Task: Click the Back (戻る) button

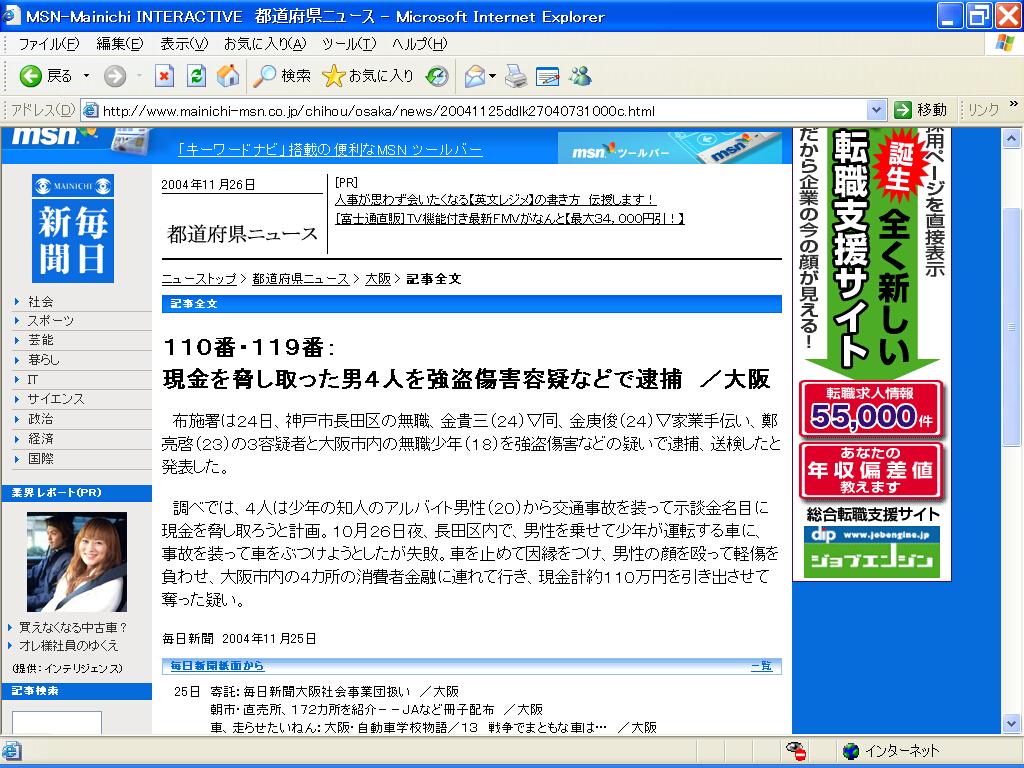Action: pos(46,76)
